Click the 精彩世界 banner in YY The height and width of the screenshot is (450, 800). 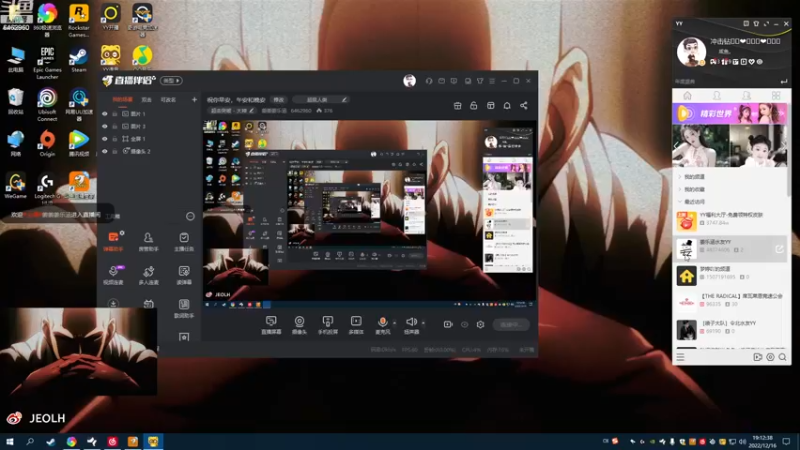pyautogui.click(x=730, y=113)
